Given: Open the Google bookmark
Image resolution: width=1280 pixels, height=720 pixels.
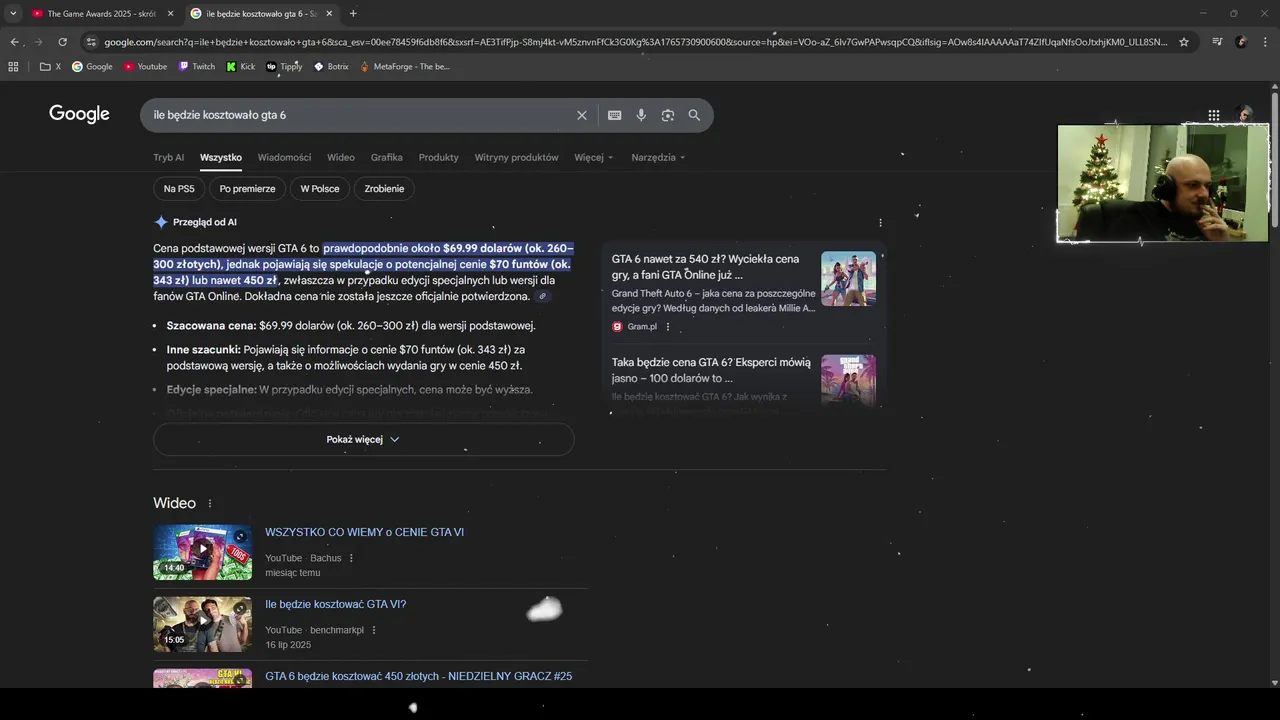Looking at the screenshot, I should [92, 67].
